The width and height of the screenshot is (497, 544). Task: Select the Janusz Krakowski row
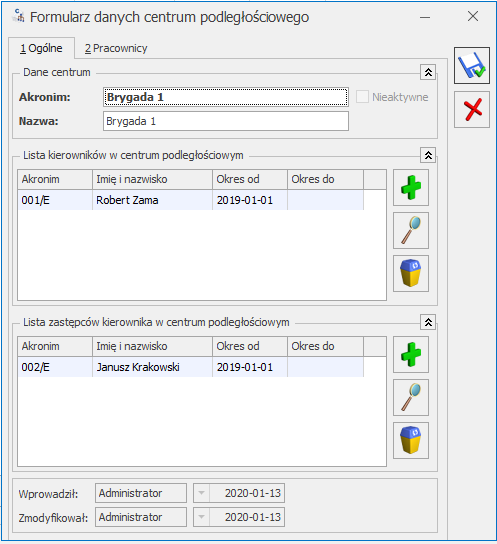click(191, 367)
